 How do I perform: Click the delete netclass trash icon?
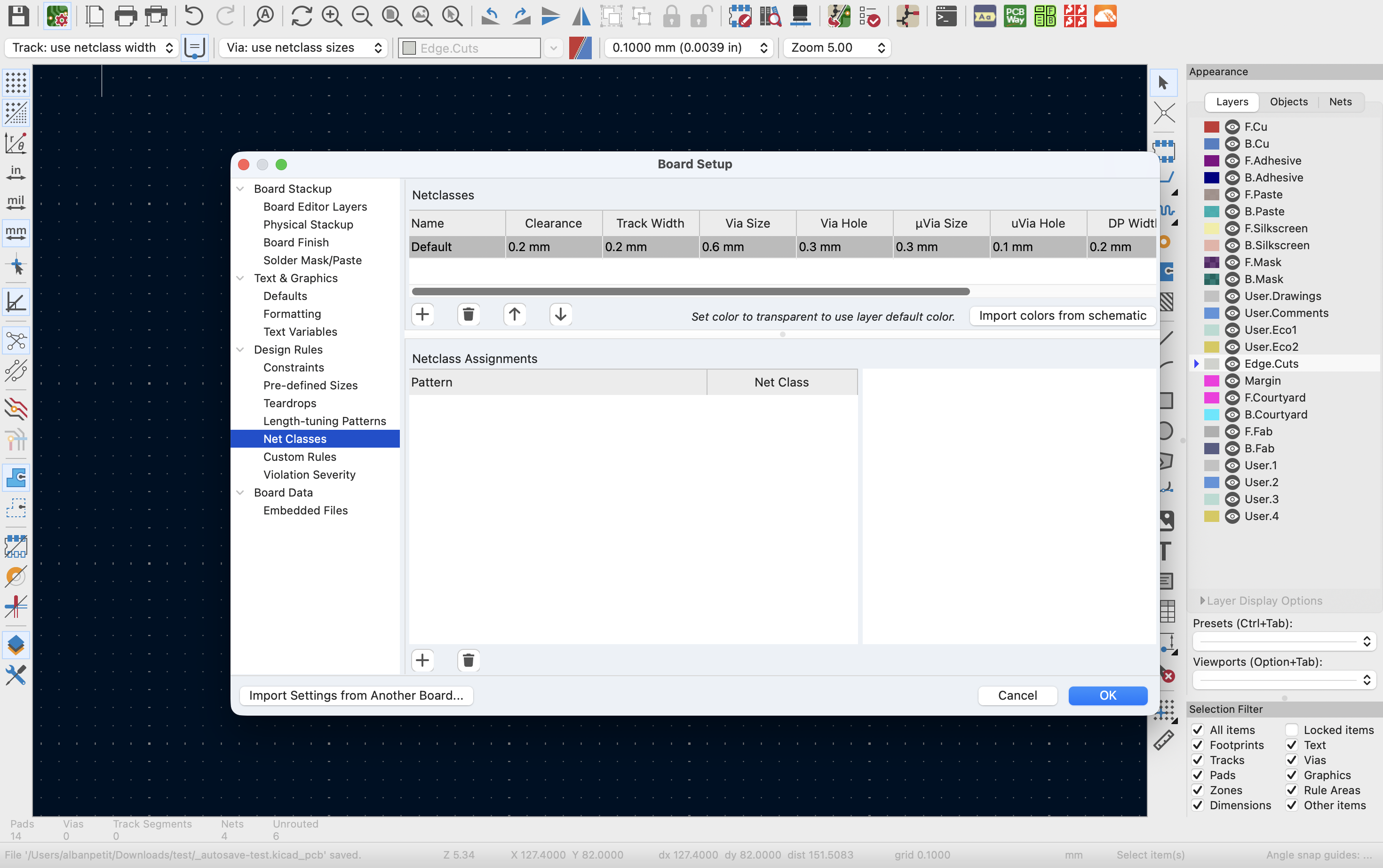point(468,315)
